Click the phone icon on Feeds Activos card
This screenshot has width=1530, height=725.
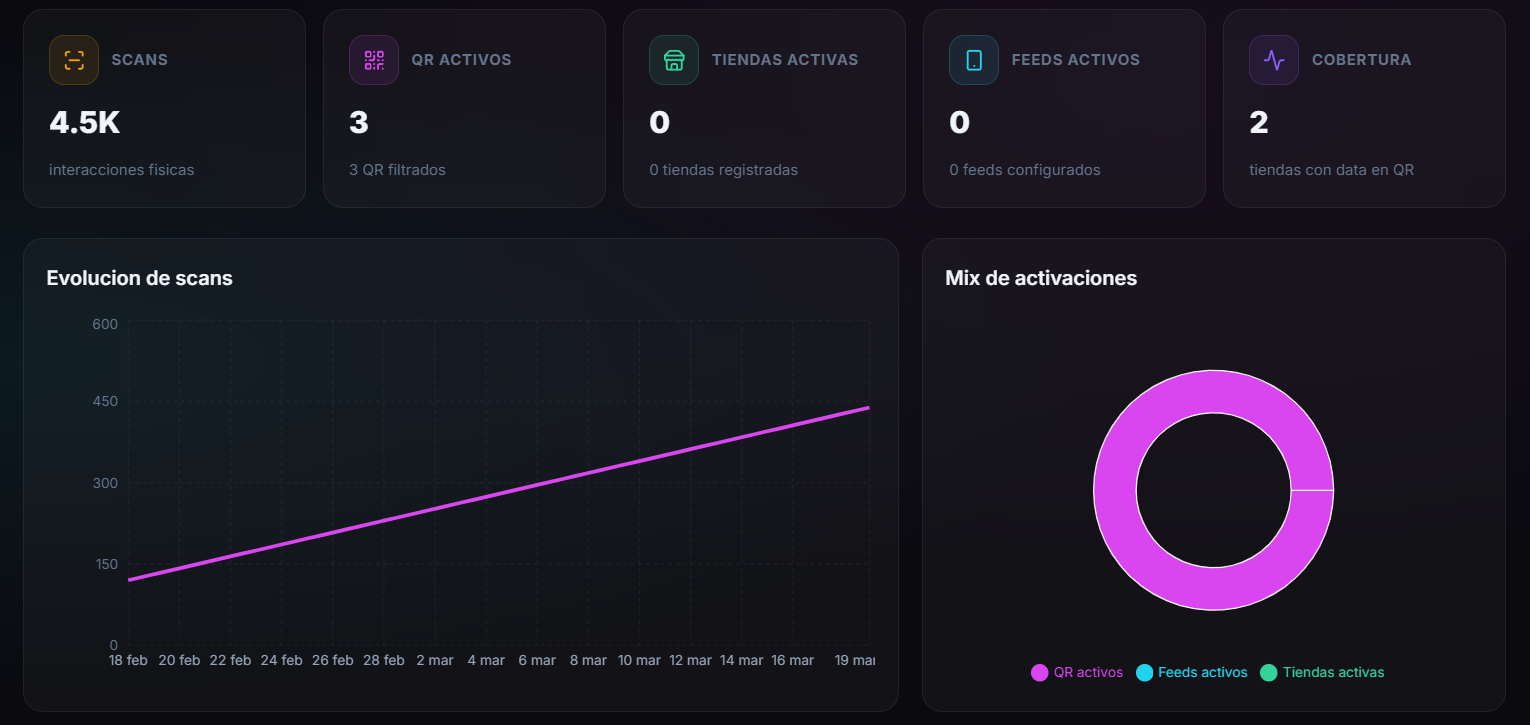coord(973,60)
